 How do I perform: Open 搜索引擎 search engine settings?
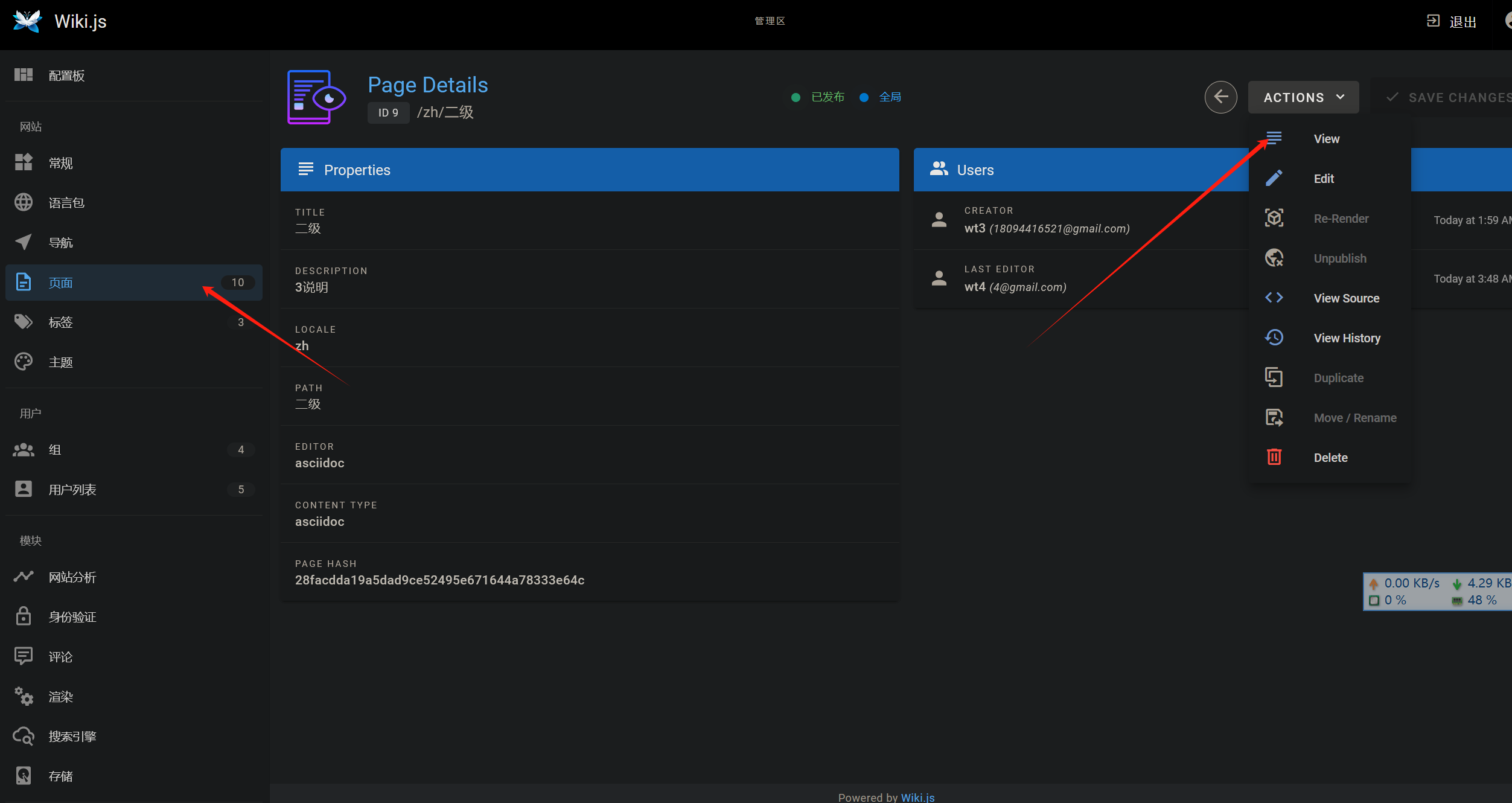tap(72, 736)
